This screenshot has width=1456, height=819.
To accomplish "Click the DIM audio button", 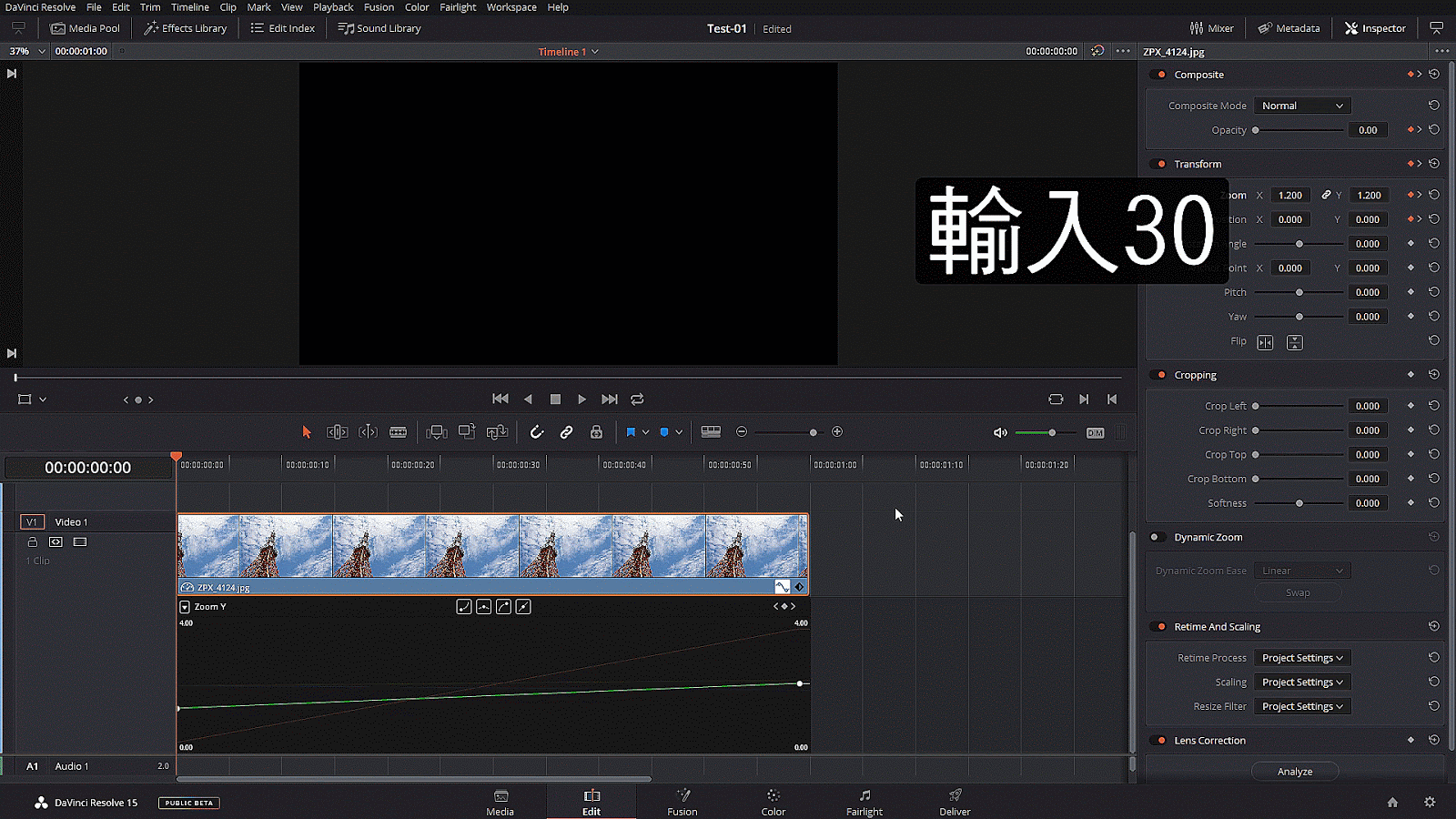I will pyautogui.click(x=1095, y=433).
